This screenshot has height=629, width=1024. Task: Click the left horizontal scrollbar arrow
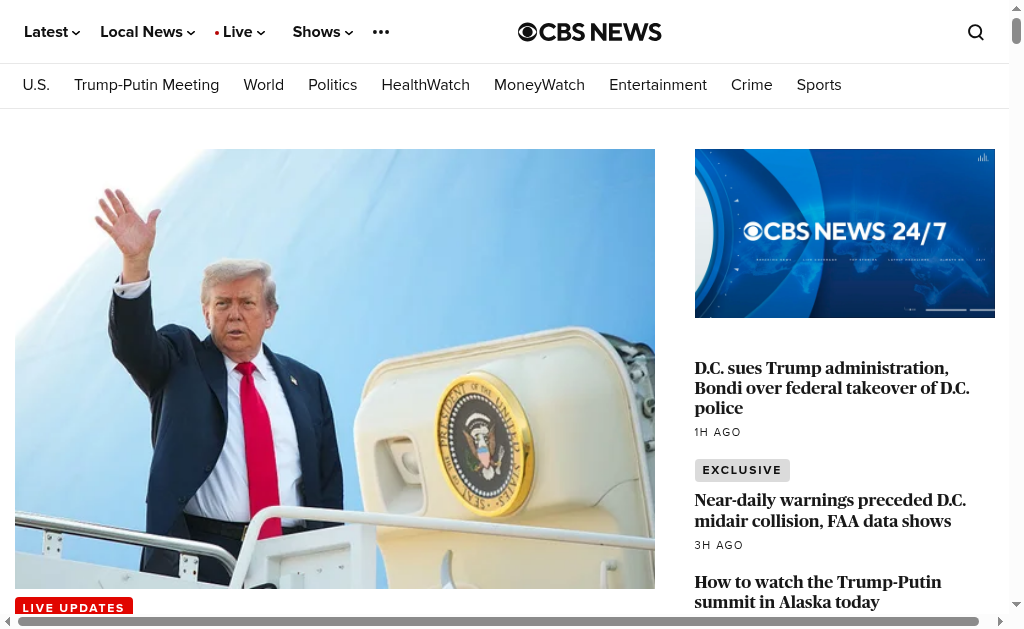pyautogui.click(x=7, y=621)
